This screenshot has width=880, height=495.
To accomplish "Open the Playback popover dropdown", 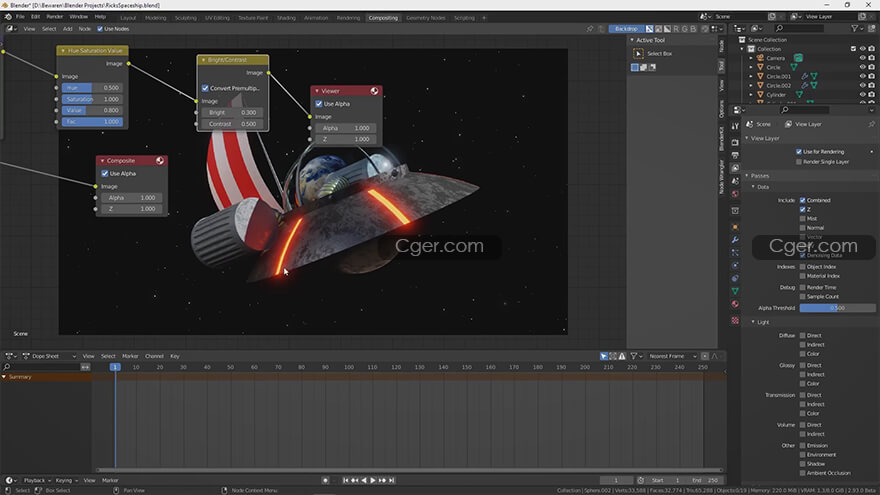I will pyautogui.click(x=37, y=480).
